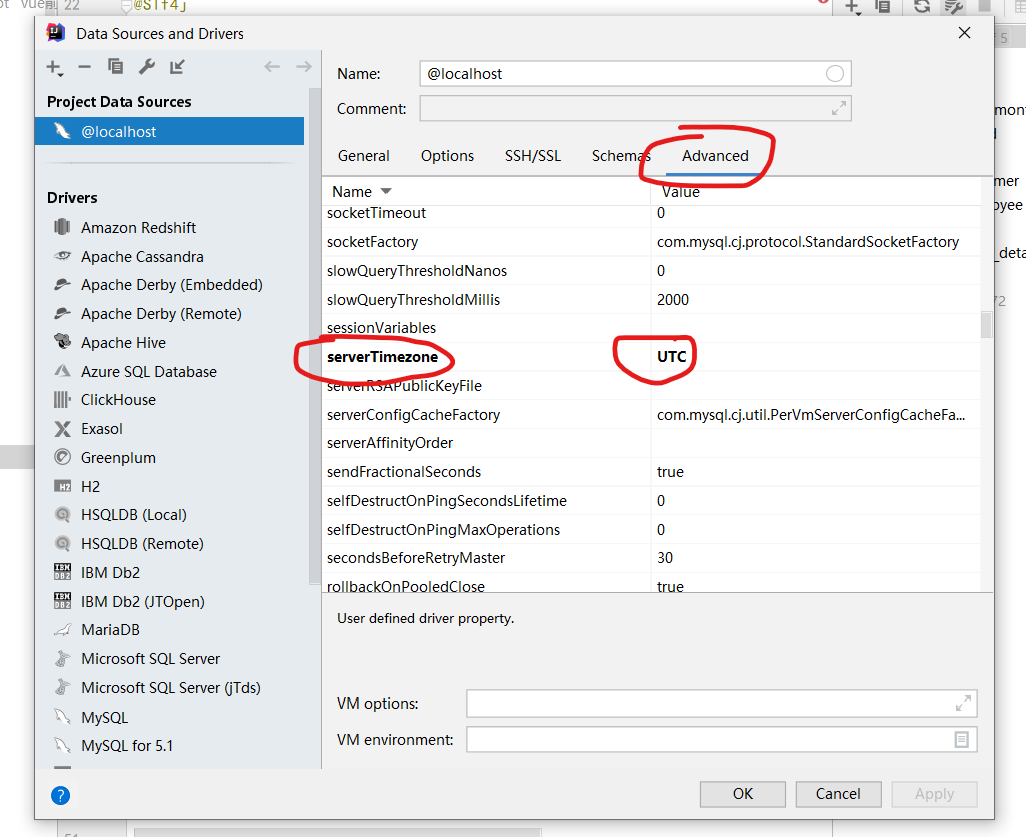This screenshot has width=1026, height=837.
Task: Click the Cancel button
Action: tap(838, 794)
